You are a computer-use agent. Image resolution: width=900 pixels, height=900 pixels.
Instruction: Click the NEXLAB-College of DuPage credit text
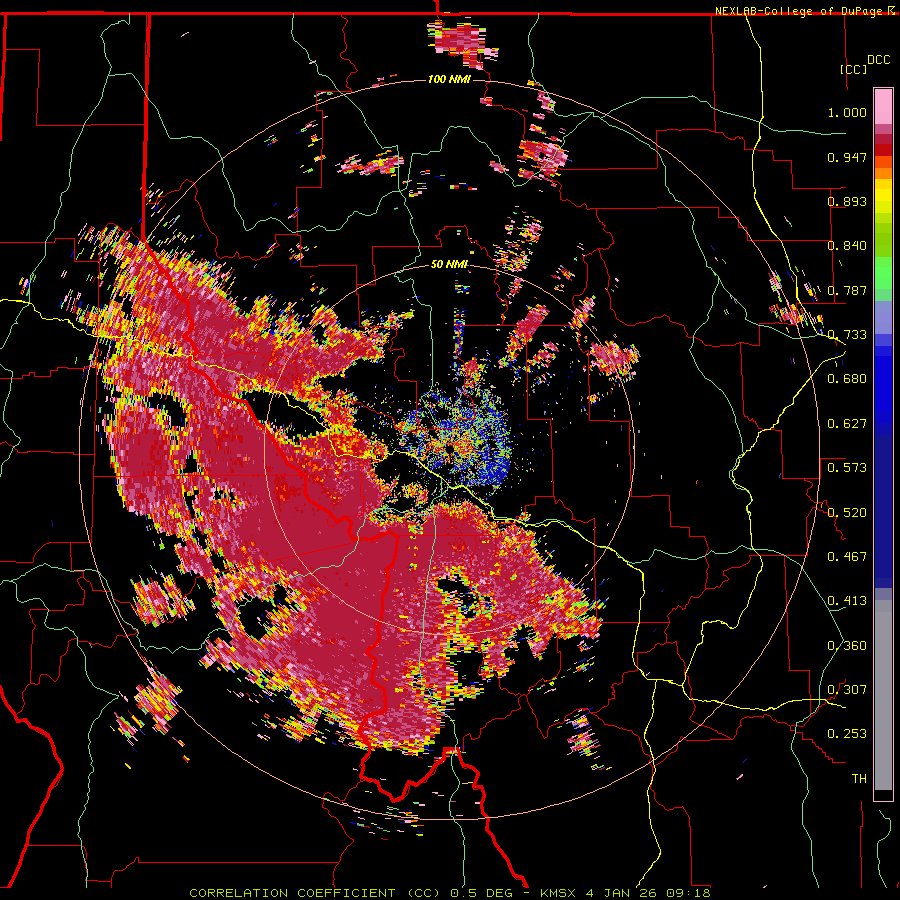pos(803,11)
